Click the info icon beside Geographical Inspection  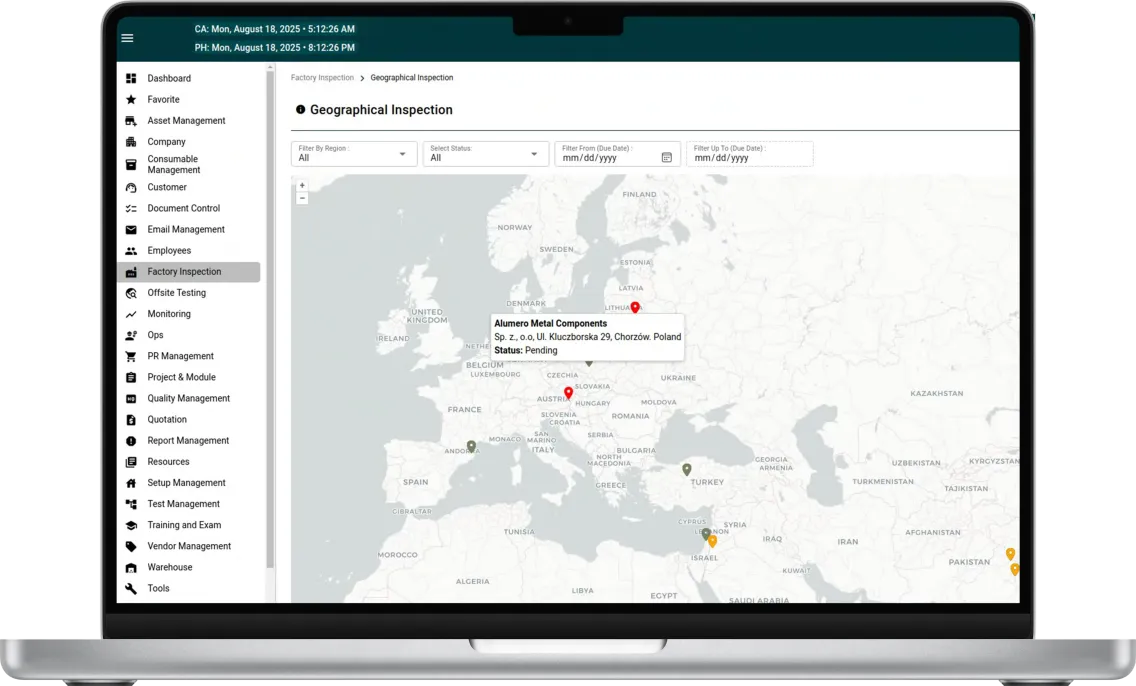[x=300, y=110]
